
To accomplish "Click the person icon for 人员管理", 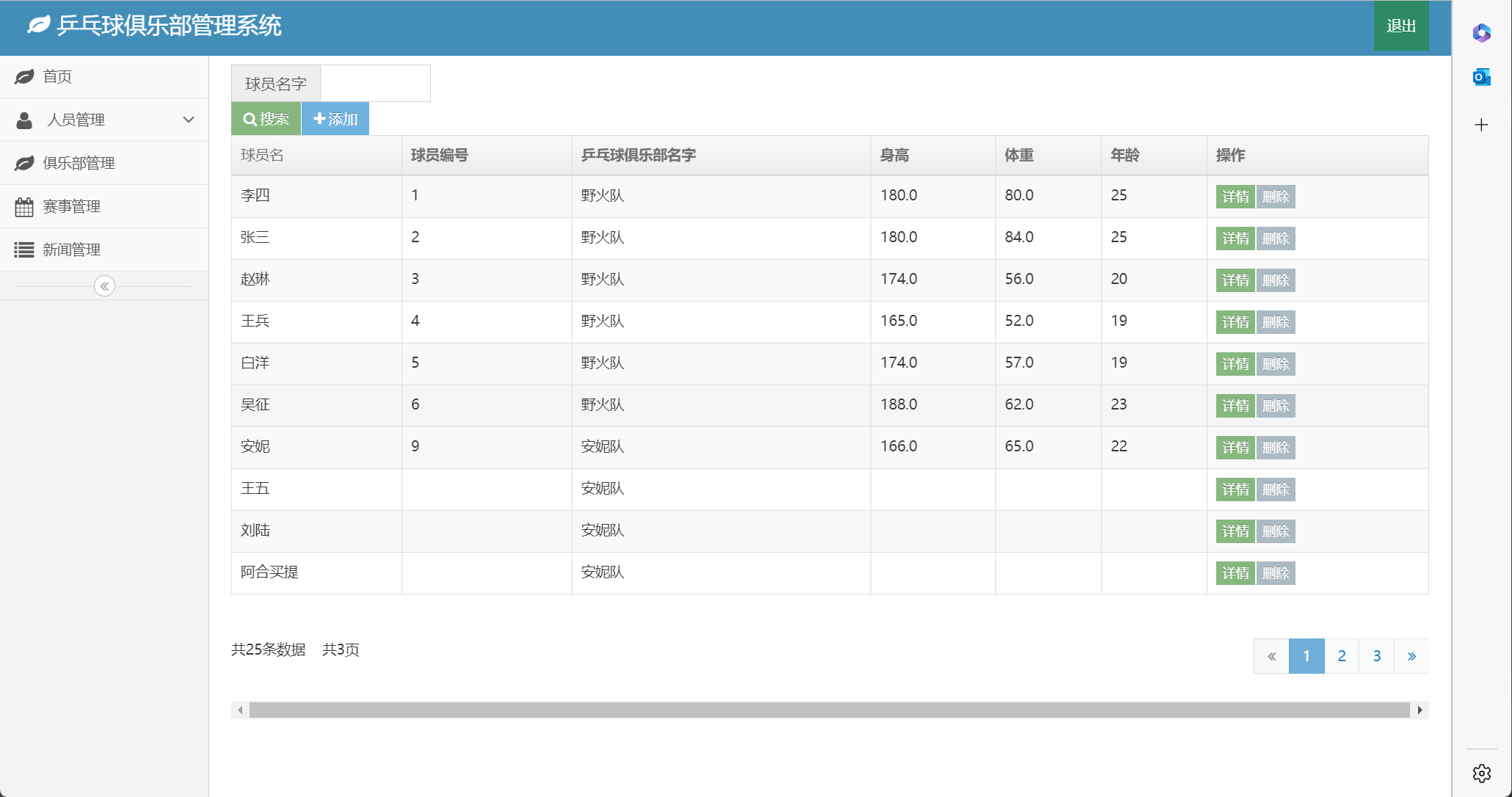I will (x=24, y=120).
